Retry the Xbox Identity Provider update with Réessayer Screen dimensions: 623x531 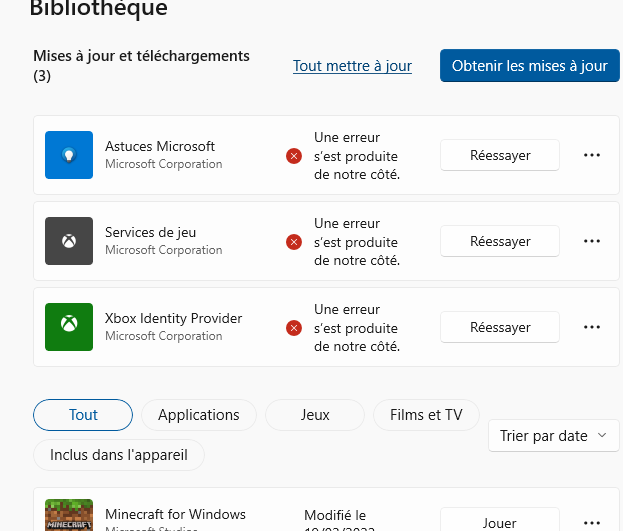coord(500,327)
